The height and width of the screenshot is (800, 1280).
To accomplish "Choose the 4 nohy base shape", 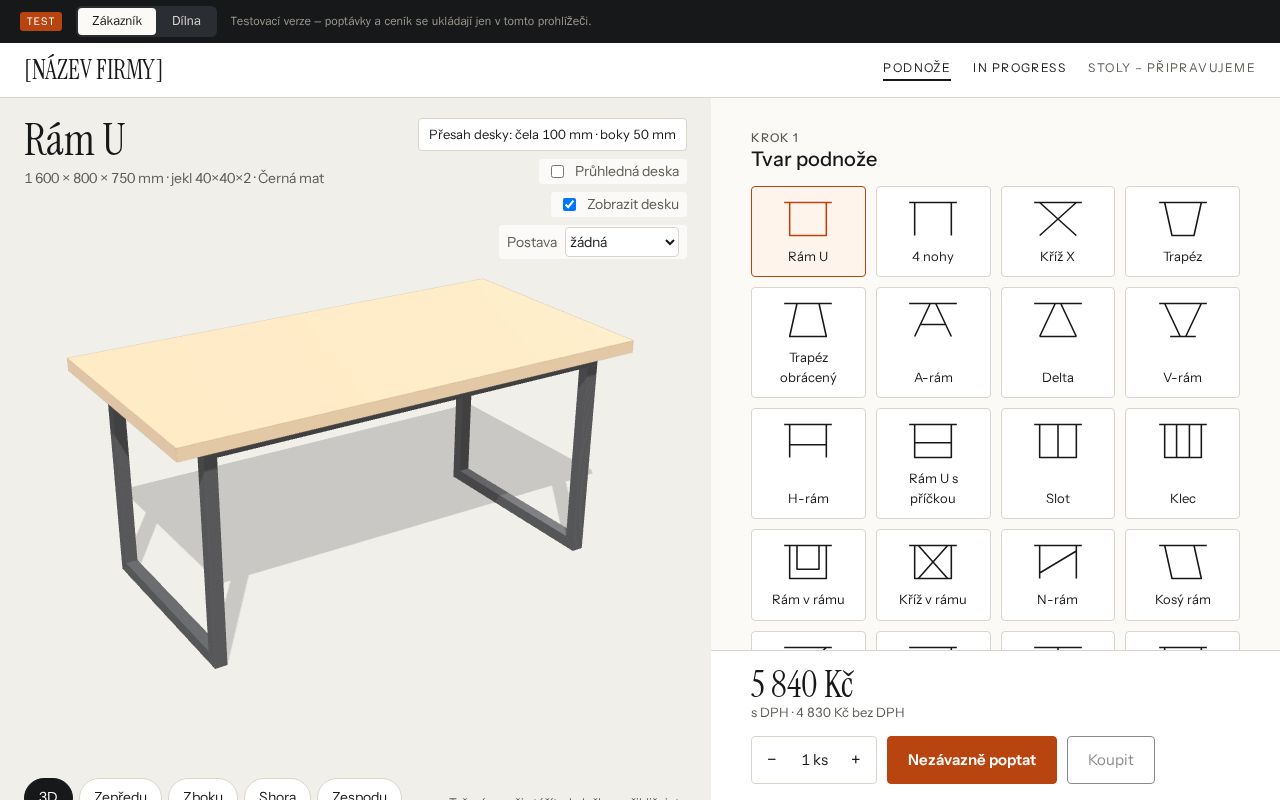I will [933, 231].
